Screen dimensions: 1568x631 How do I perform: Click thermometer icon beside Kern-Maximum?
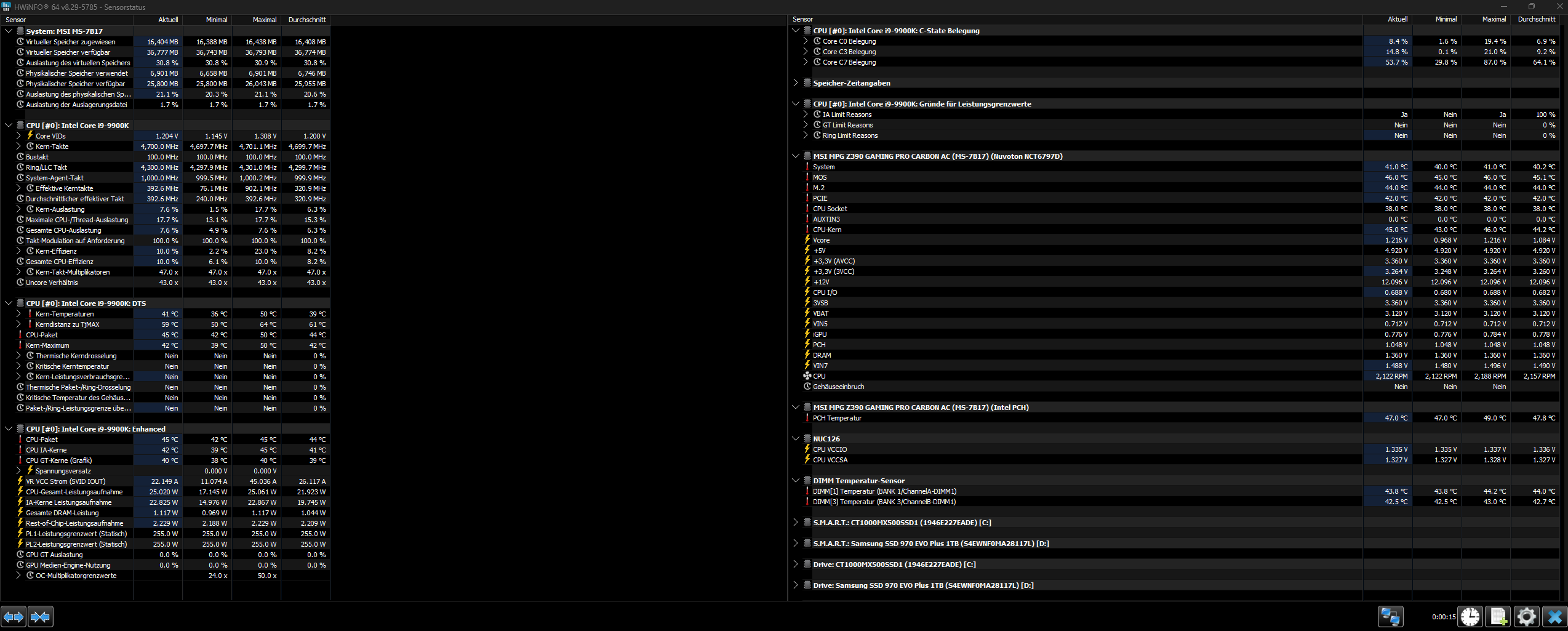pos(20,345)
